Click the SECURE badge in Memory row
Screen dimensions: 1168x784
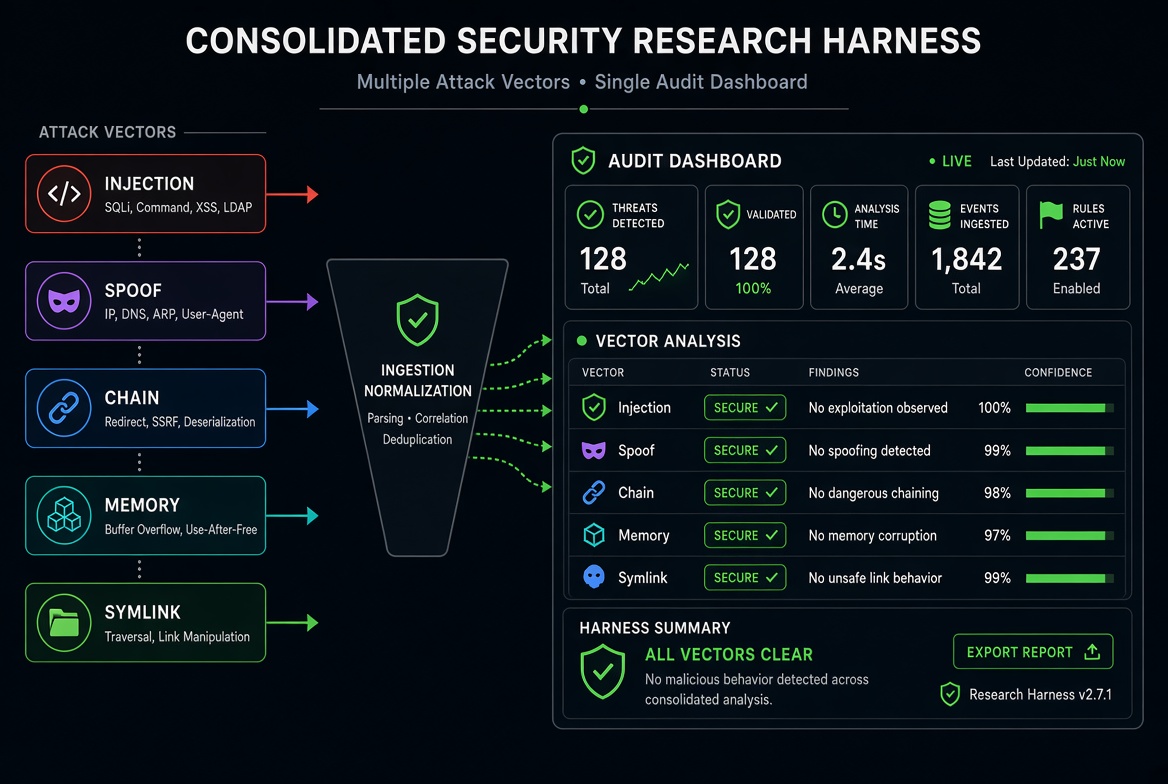[745, 535]
